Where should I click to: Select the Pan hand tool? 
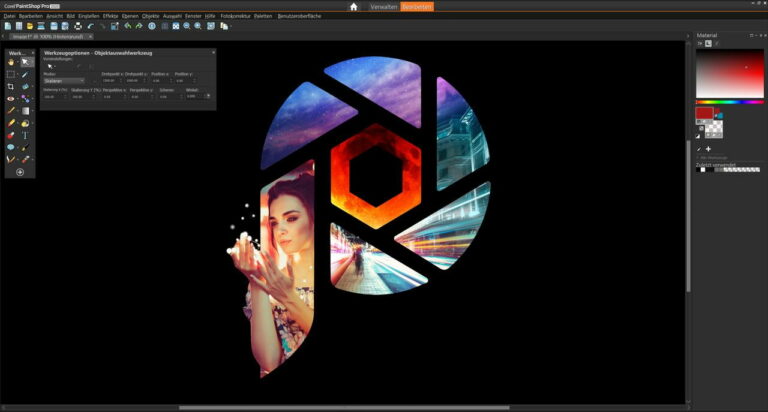point(11,62)
